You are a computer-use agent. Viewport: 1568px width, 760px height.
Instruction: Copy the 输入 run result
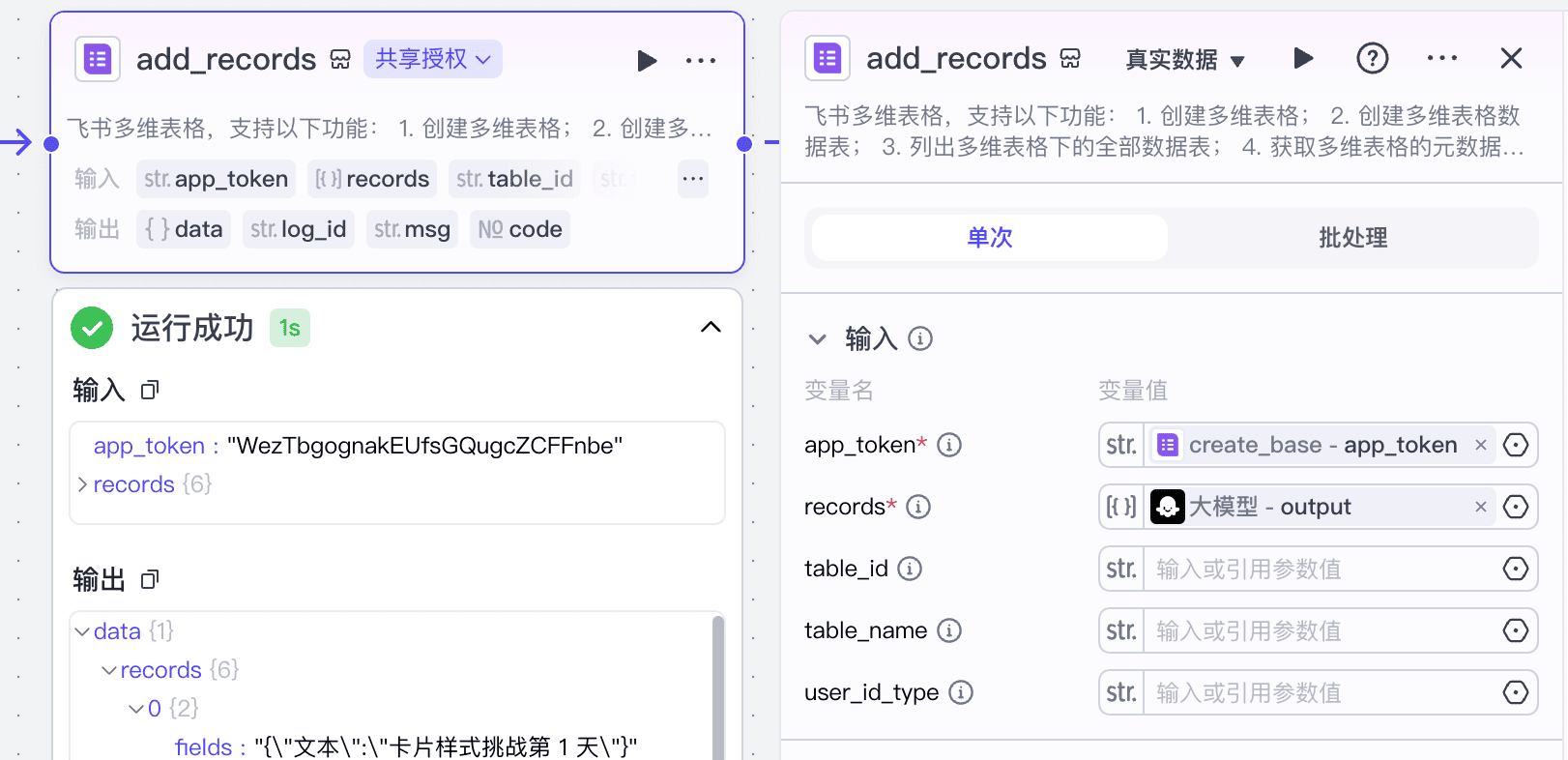(x=150, y=391)
